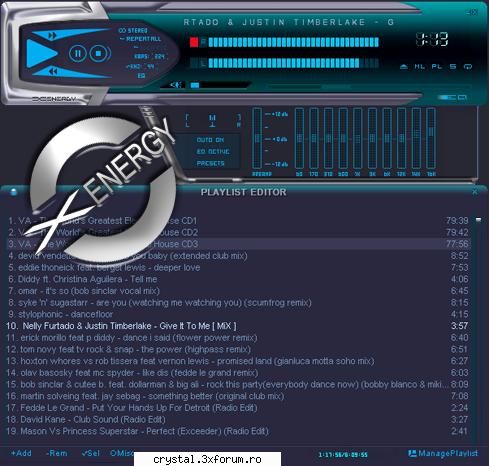Click the REPEAT ALL indicator
The height and width of the screenshot is (466, 489).
[x=140, y=39]
